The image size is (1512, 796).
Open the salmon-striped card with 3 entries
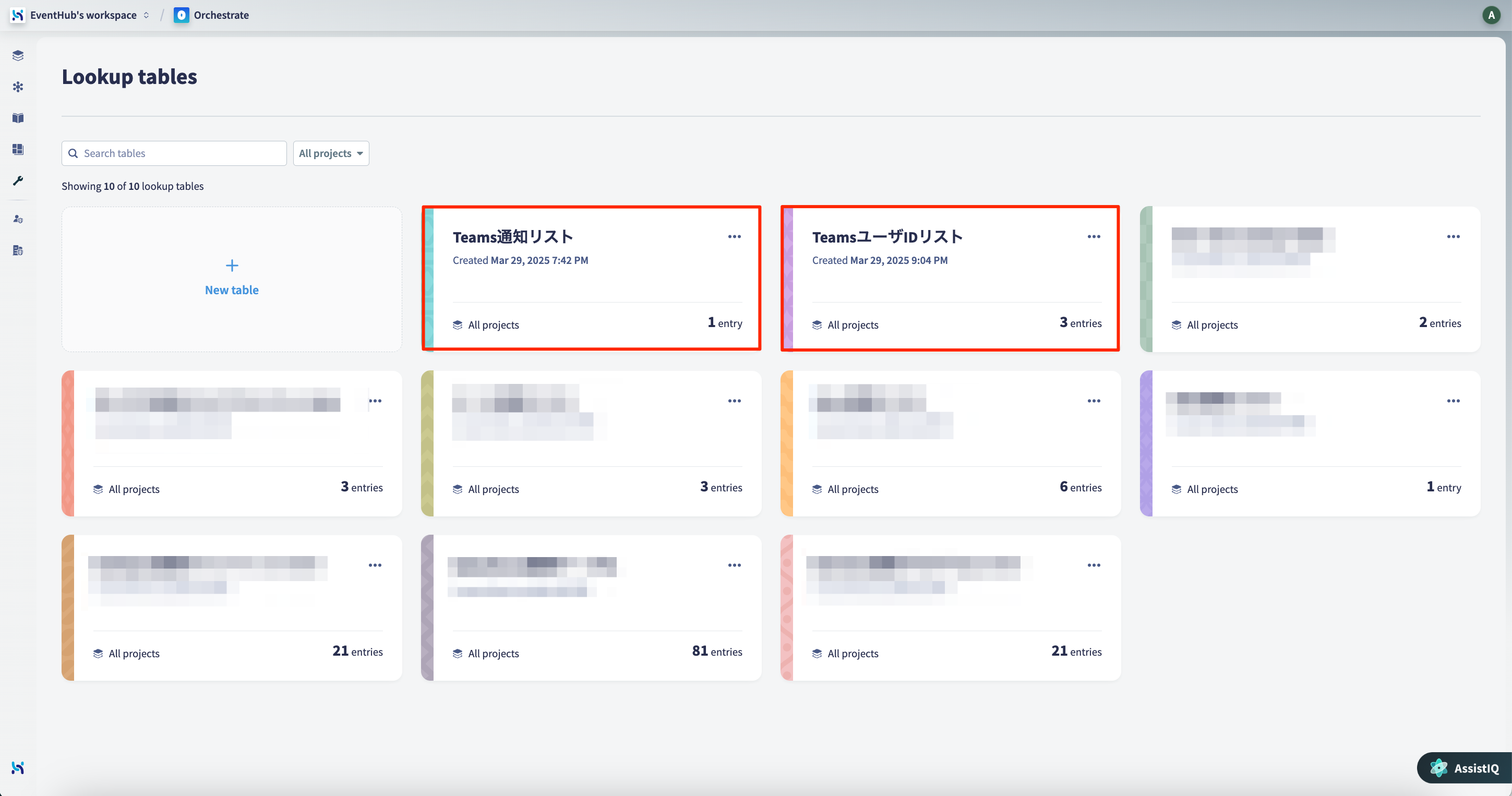pyautogui.click(x=232, y=444)
